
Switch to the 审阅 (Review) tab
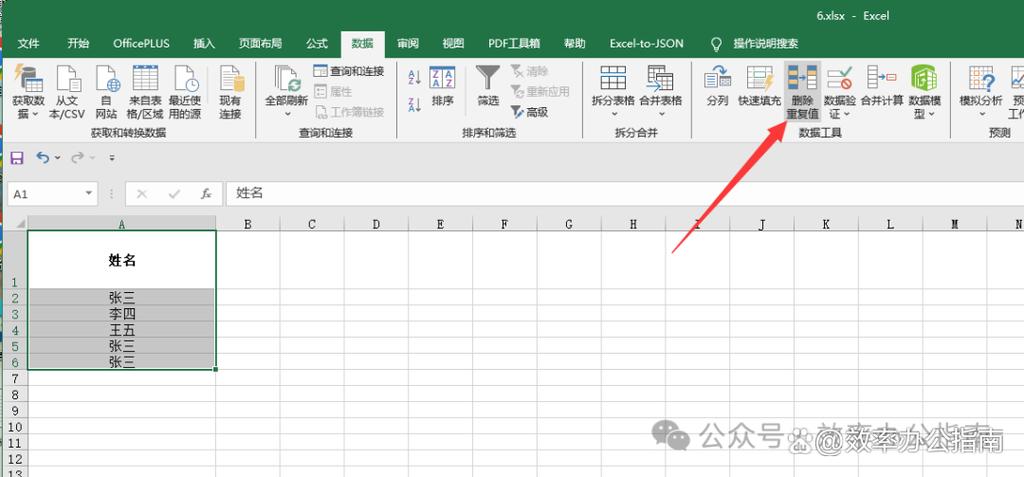pos(408,44)
